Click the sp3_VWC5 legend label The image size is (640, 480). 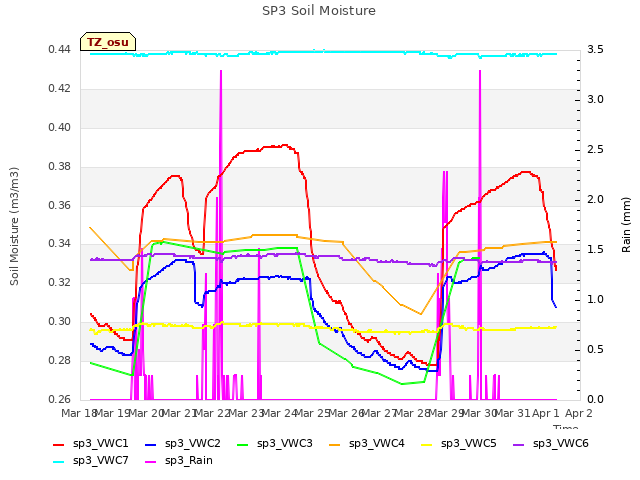(x=469, y=443)
